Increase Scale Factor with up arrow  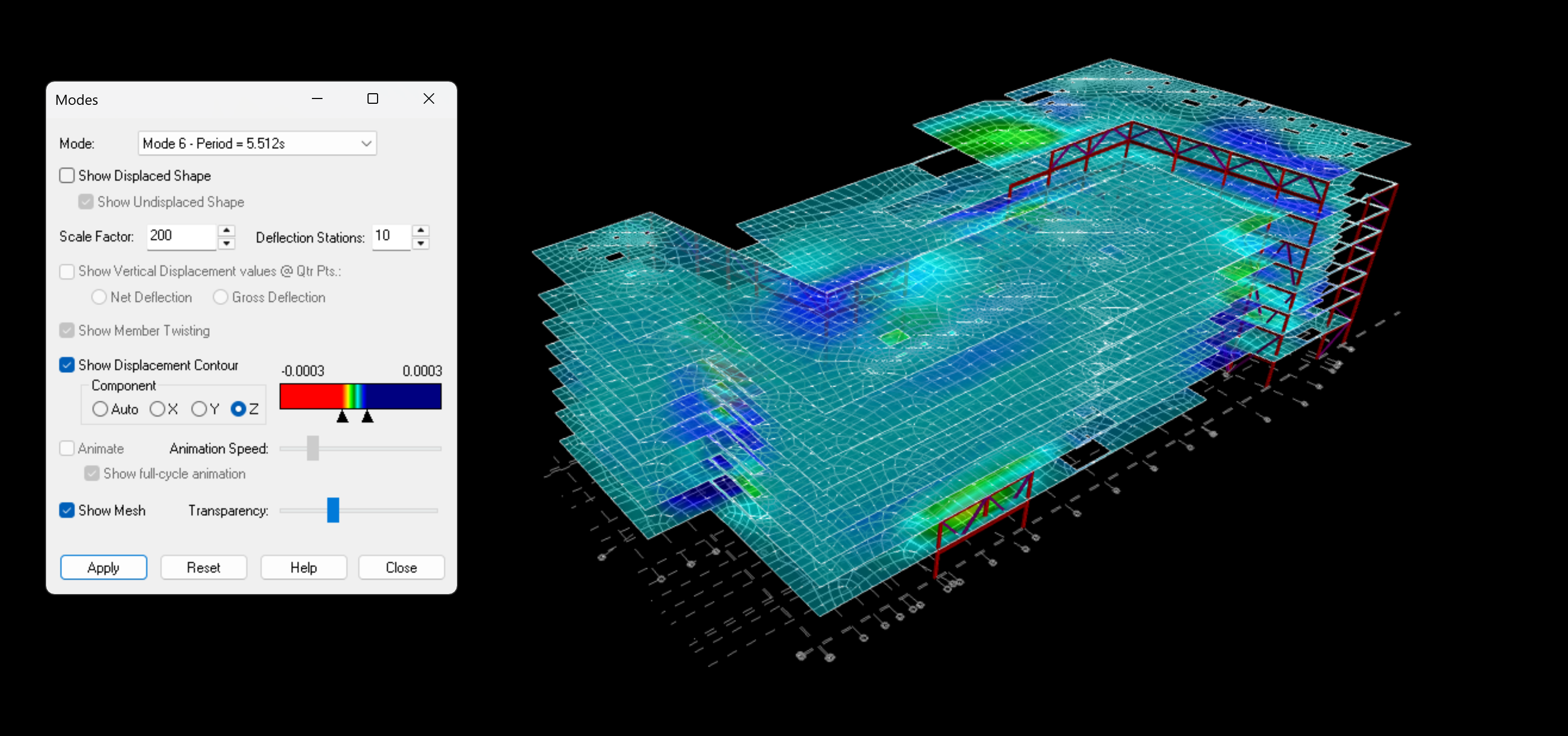[x=227, y=230]
